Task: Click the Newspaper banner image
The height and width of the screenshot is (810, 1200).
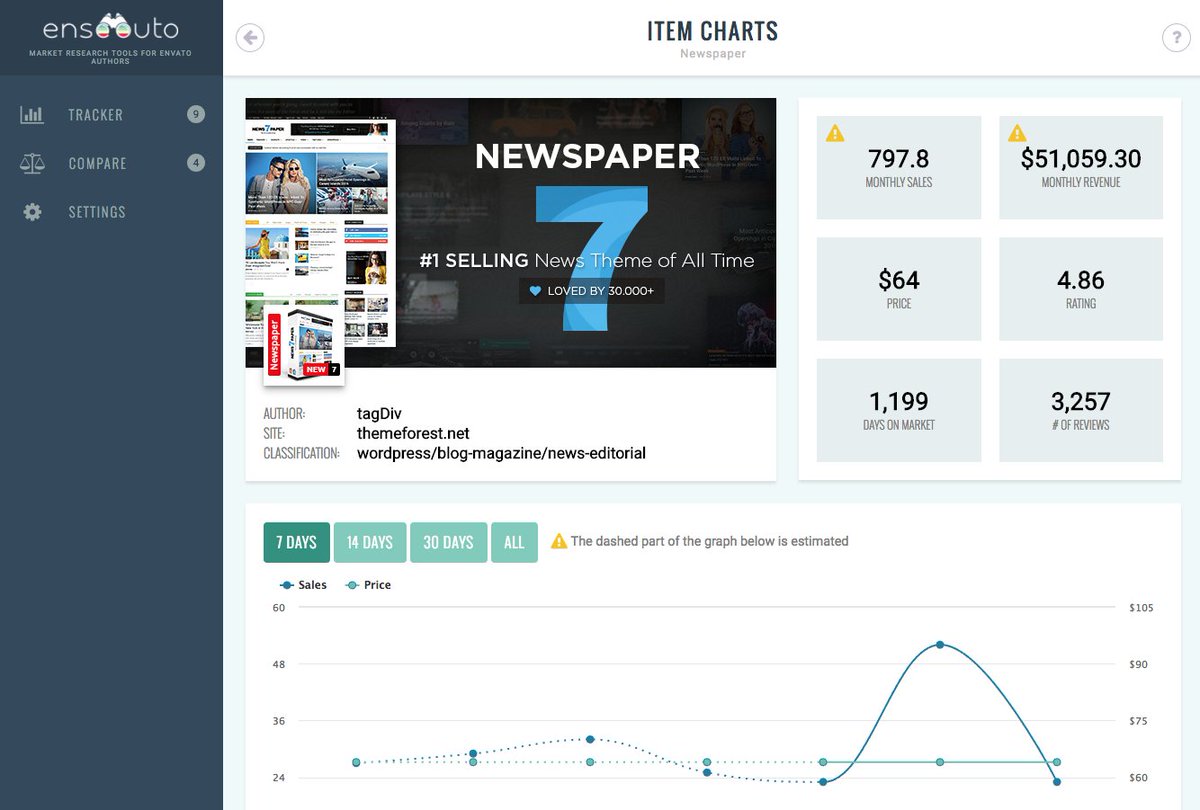Action: tap(511, 232)
